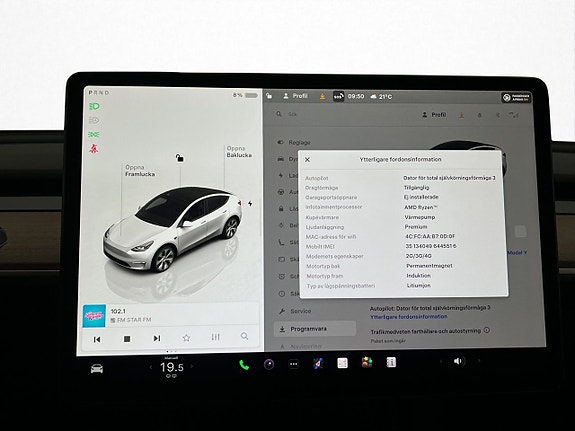This screenshot has height=431, width=575.
Task: Open Profil in top status bar
Action: point(296,96)
